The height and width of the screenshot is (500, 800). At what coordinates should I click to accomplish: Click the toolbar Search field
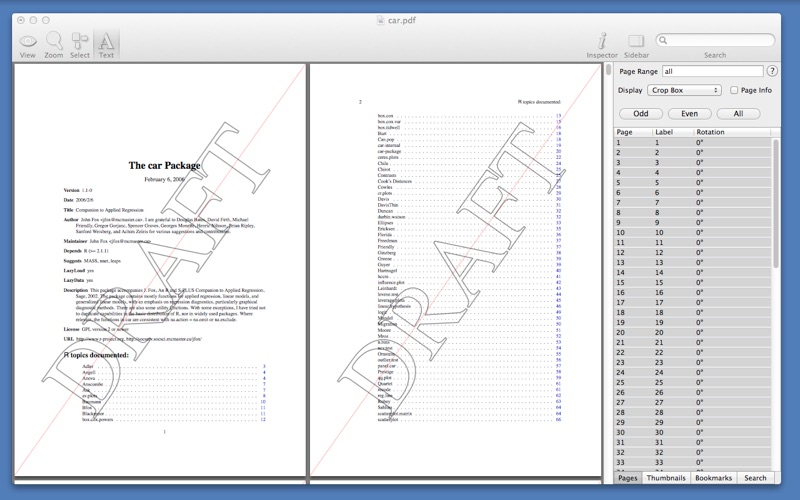pyautogui.click(x=715, y=40)
